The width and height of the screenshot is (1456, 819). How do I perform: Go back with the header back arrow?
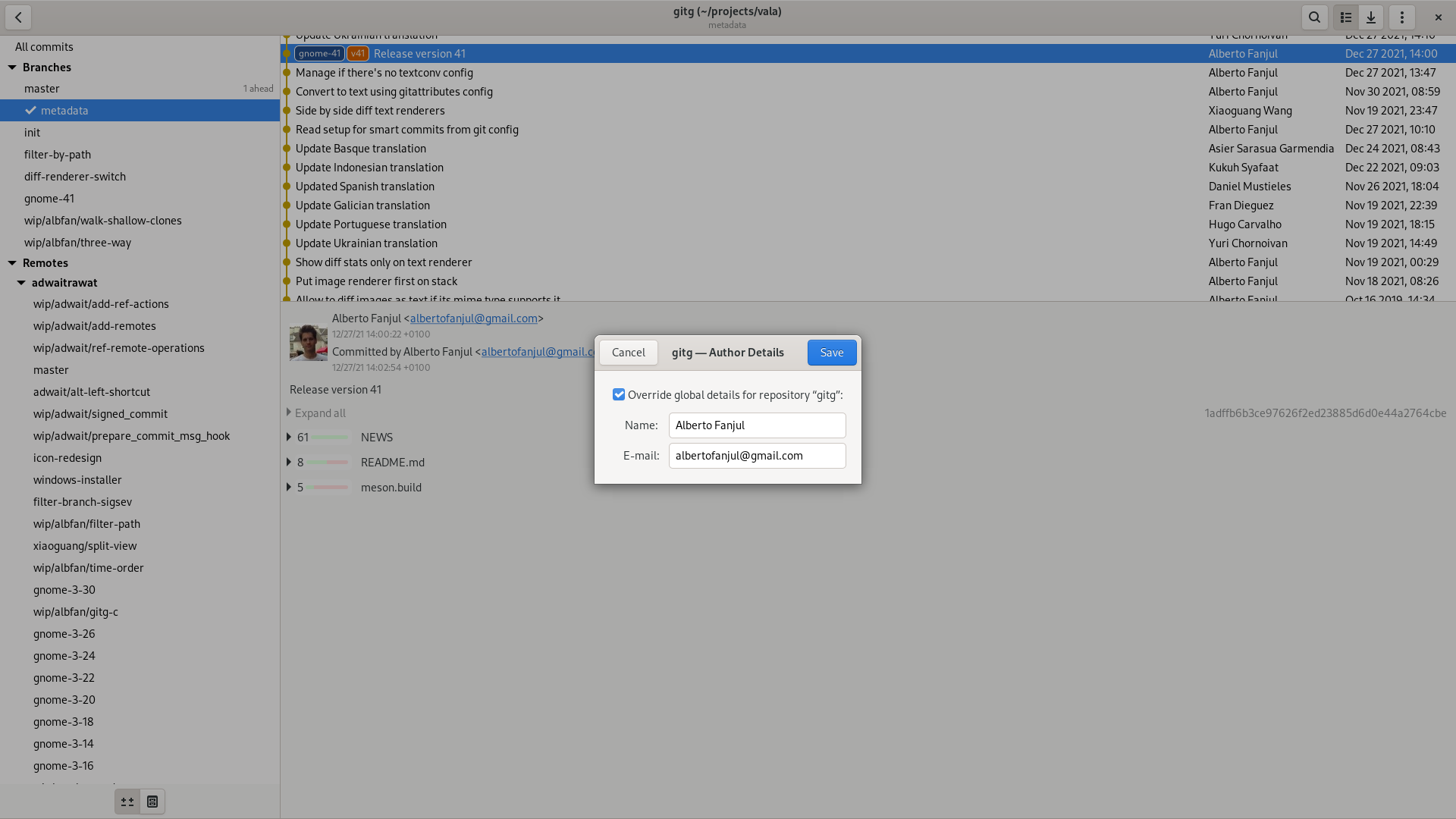18,17
